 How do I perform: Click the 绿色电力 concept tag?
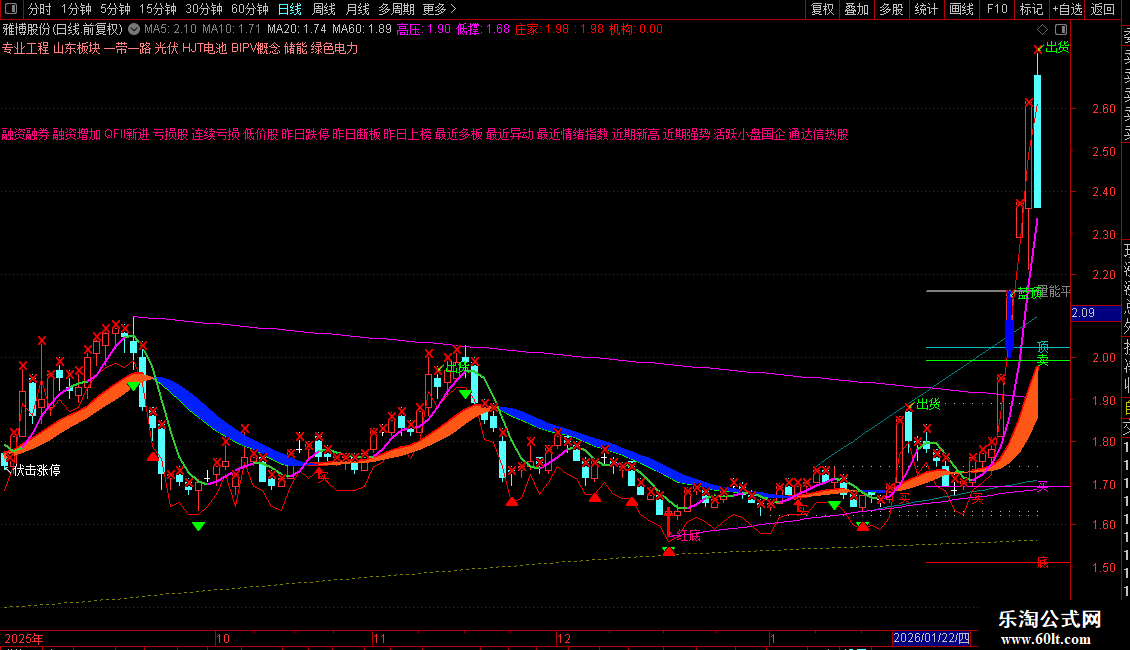(x=334, y=48)
